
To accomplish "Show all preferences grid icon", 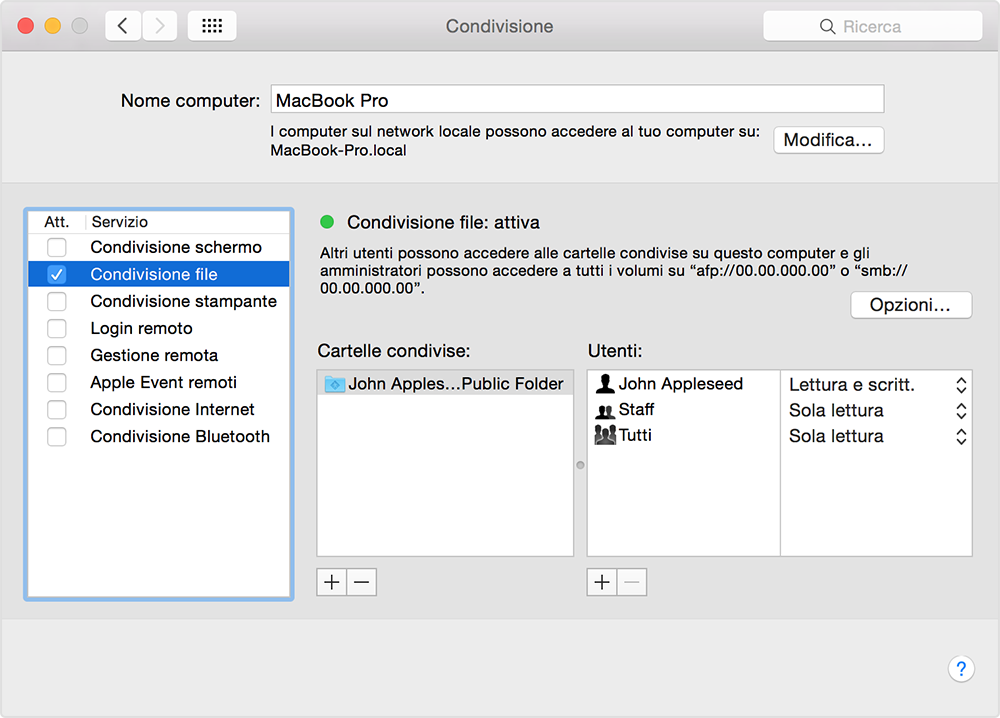I will pos(212,26).
